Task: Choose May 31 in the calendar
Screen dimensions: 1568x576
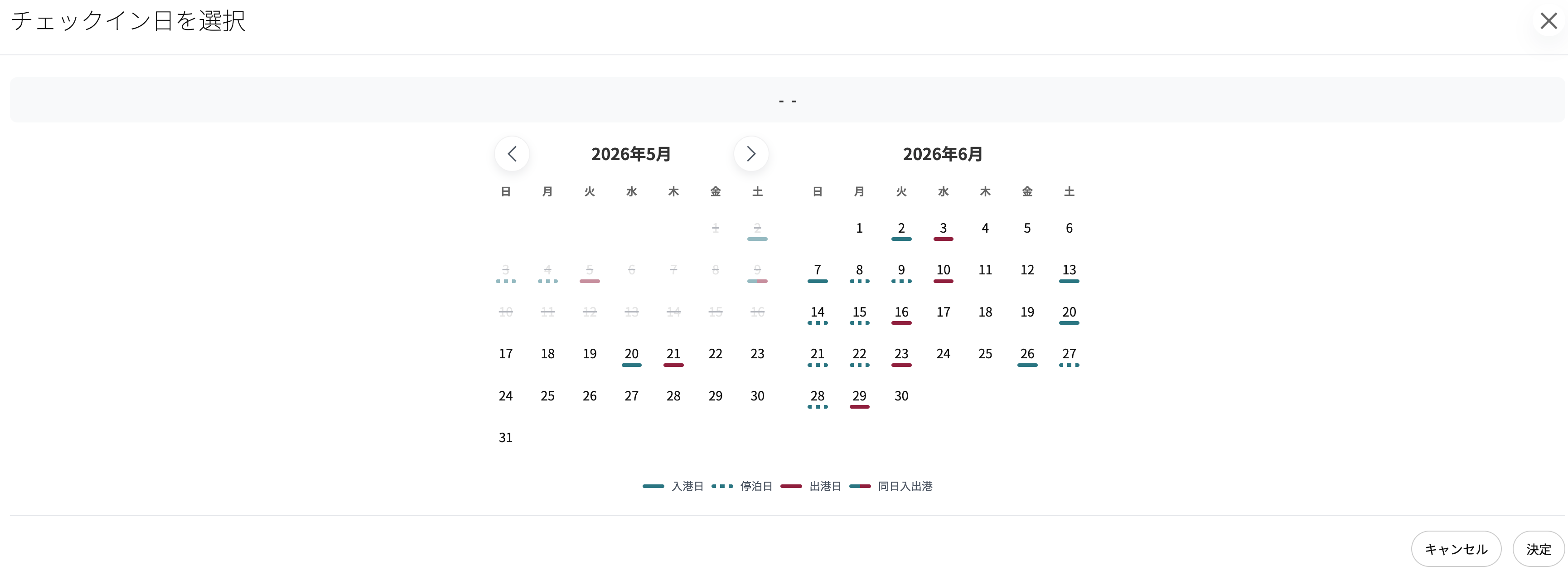Action: tap(505, 438)
